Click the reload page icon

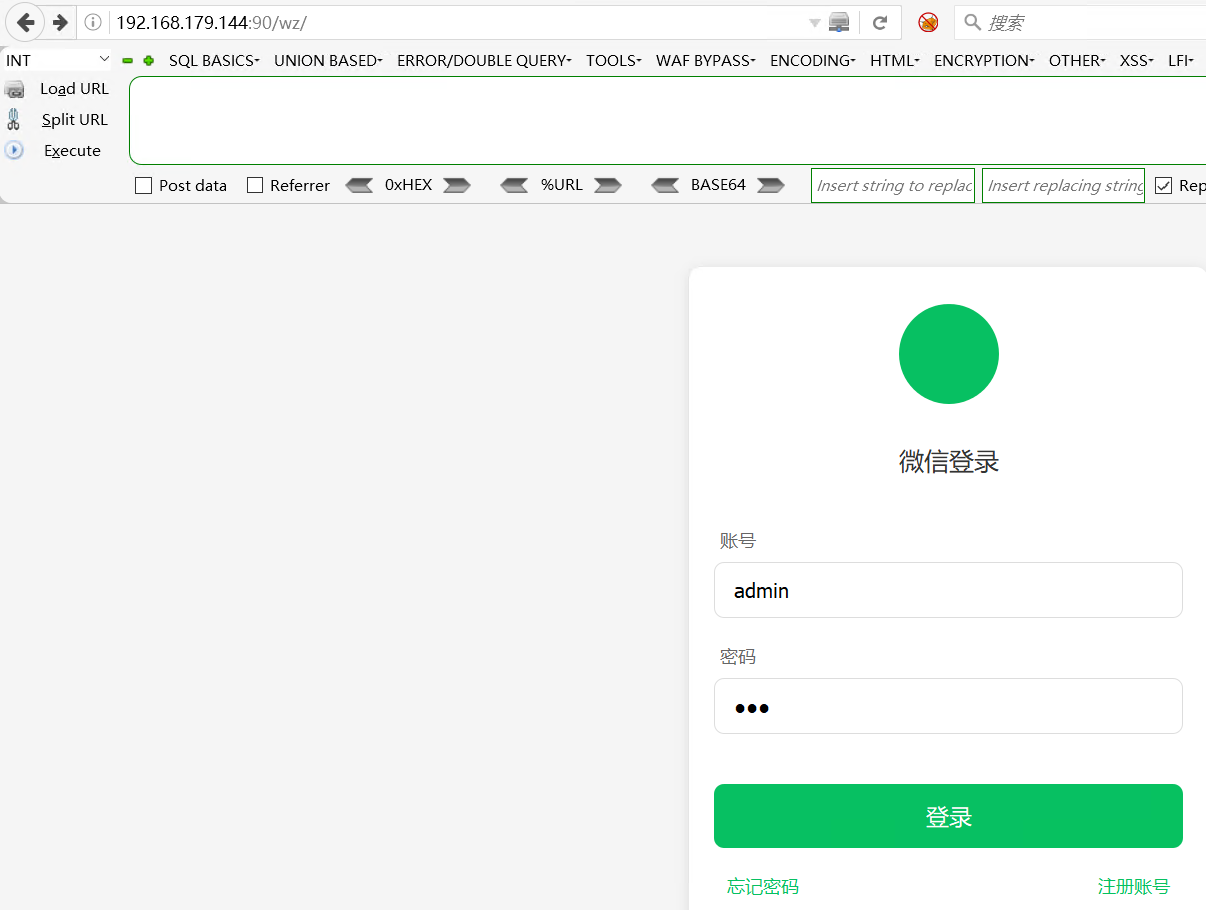(x=880, y=22)
